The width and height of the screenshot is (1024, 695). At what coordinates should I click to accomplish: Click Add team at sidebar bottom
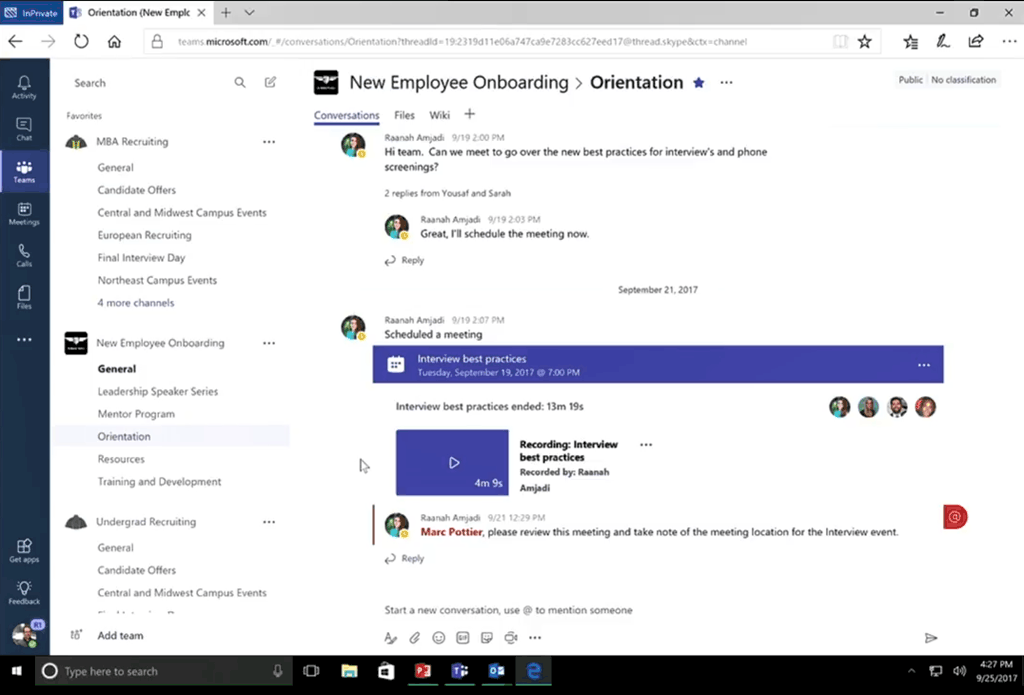pyautogui.click(x=119, y=635)
